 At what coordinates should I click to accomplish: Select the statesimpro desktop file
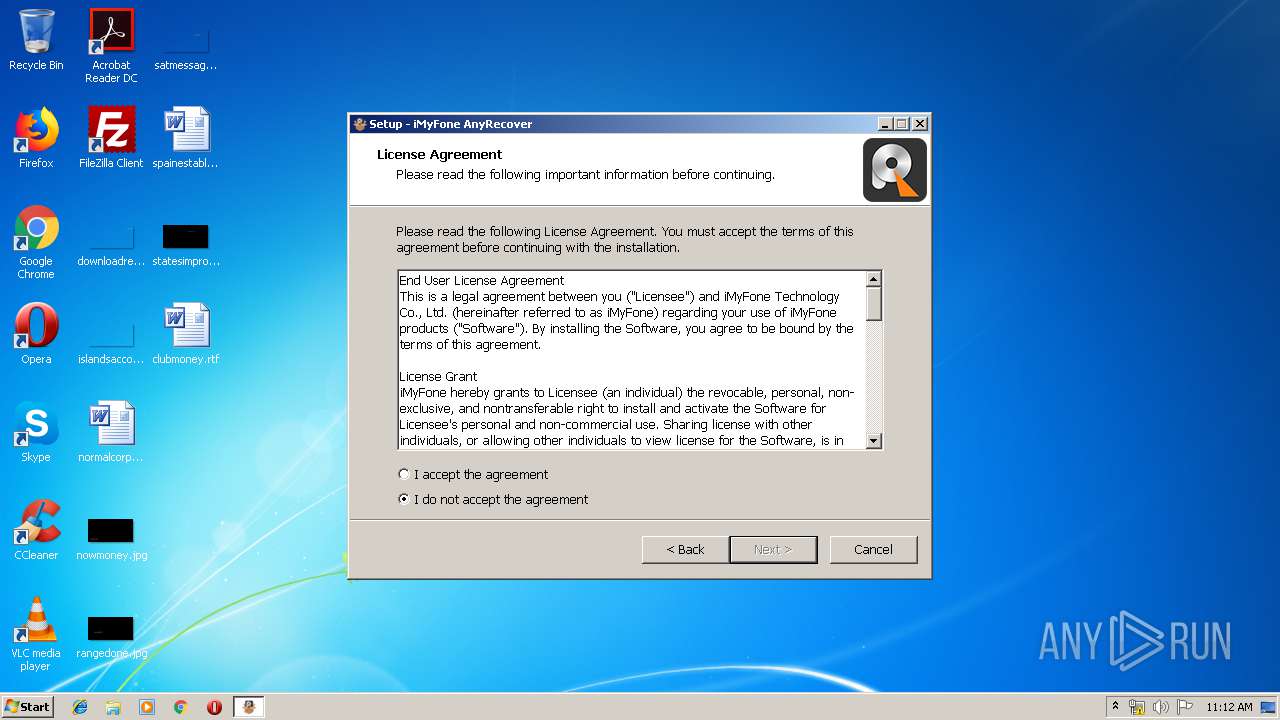click(185, 246)
